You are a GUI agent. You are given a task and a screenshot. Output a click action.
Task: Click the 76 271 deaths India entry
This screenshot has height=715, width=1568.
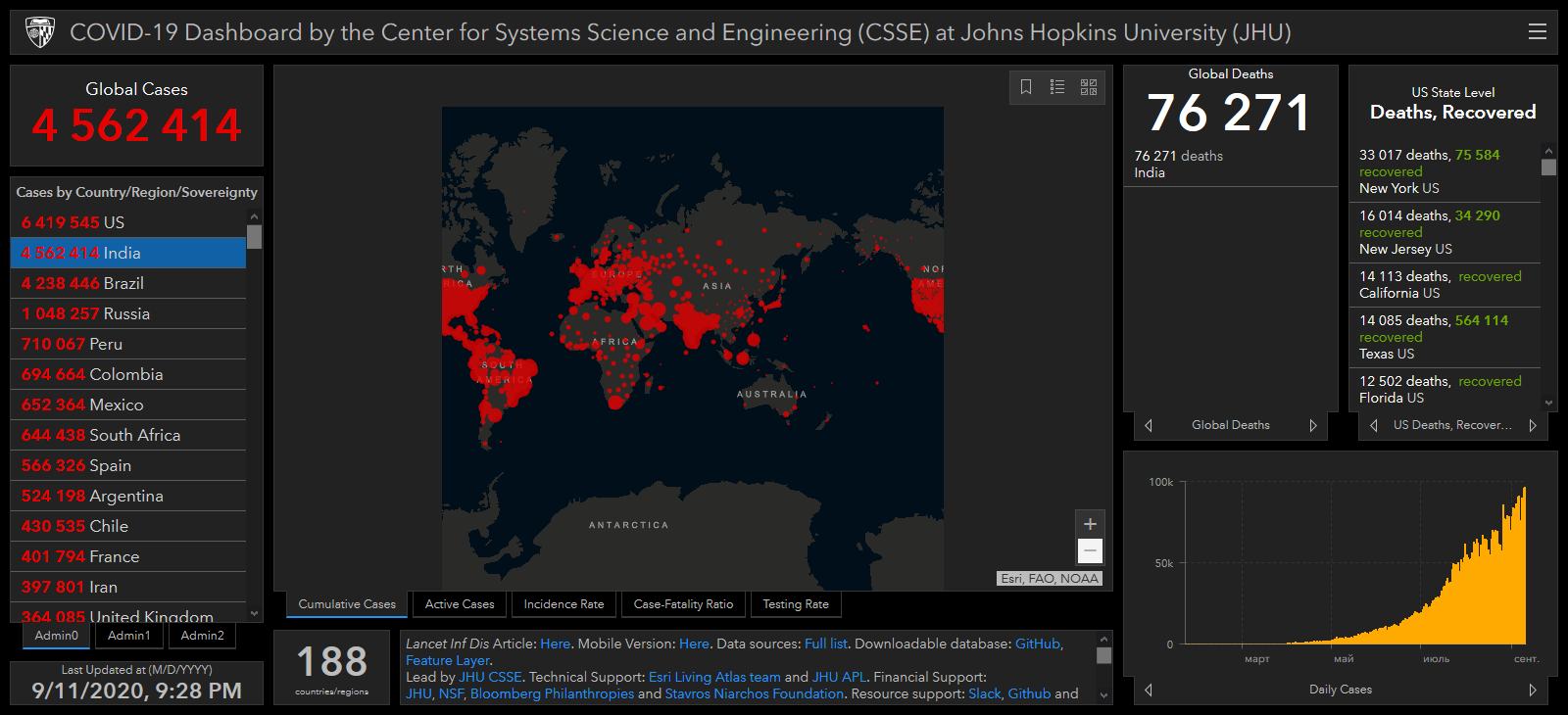(x=1230, y=164)
